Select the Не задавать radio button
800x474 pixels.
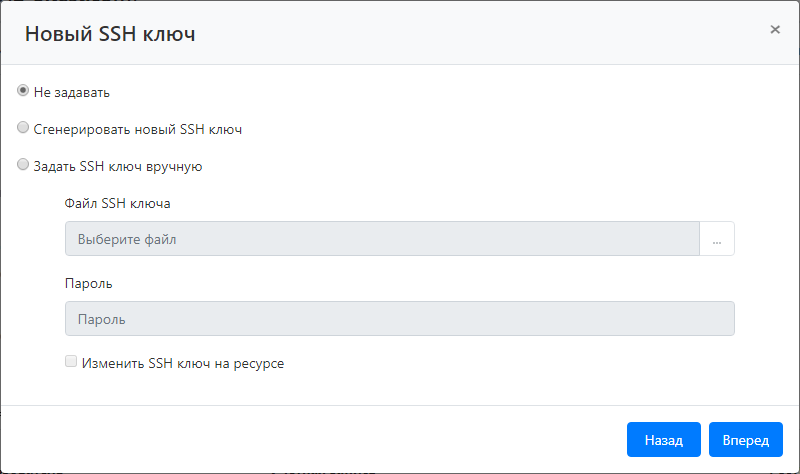tap(24, 91)
